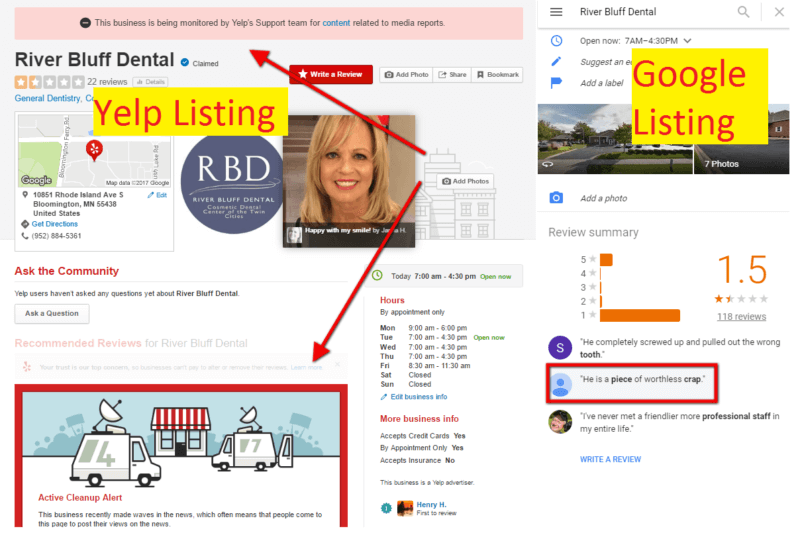The width and height of the screenshot is (800, 539).
Task: Click the search magnifier icon in Google panel
Action: pos(743,12)
